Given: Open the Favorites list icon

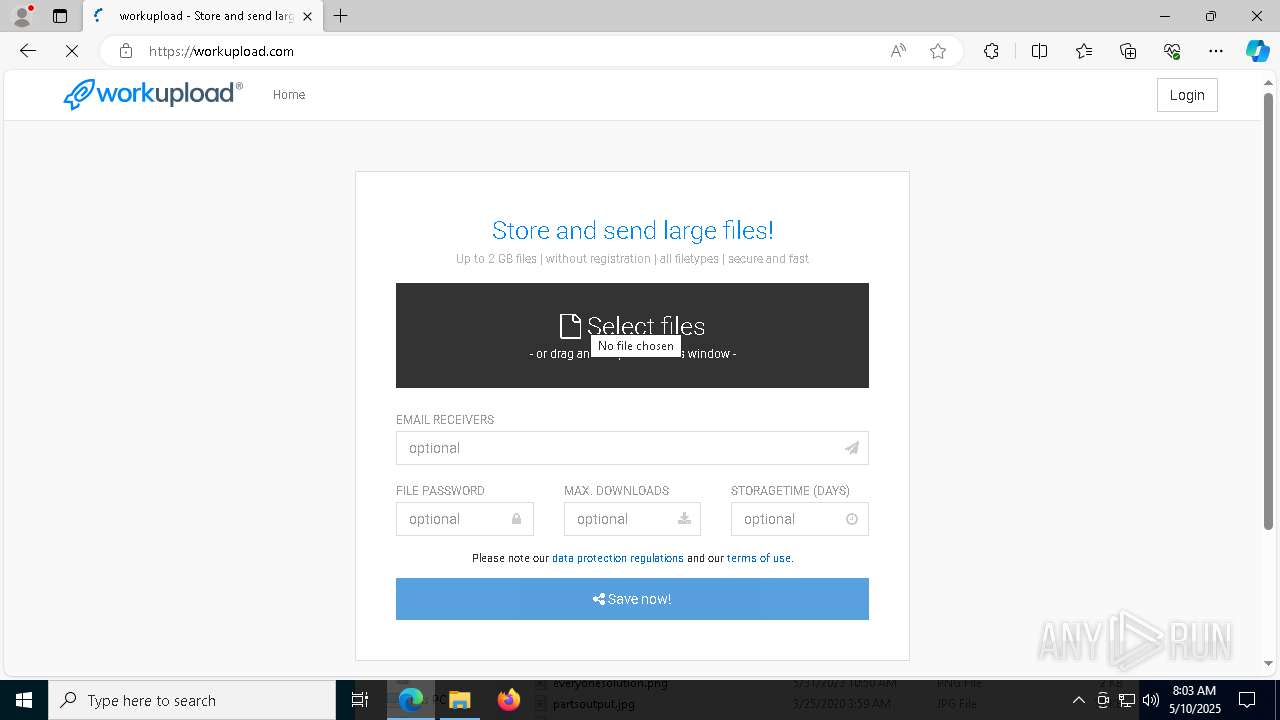Looking at the screenshot, I should [x=1084, y=51].
